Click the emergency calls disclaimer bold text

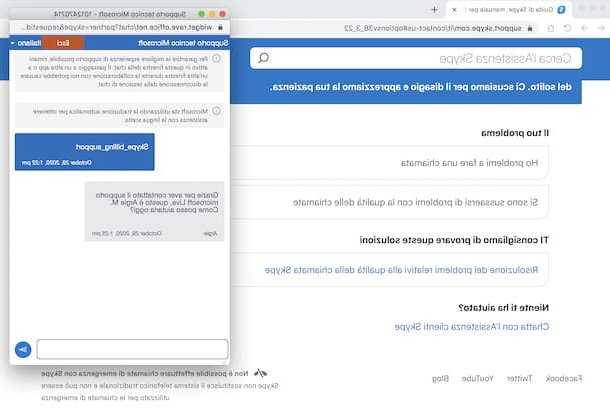(x=144, y=373)
